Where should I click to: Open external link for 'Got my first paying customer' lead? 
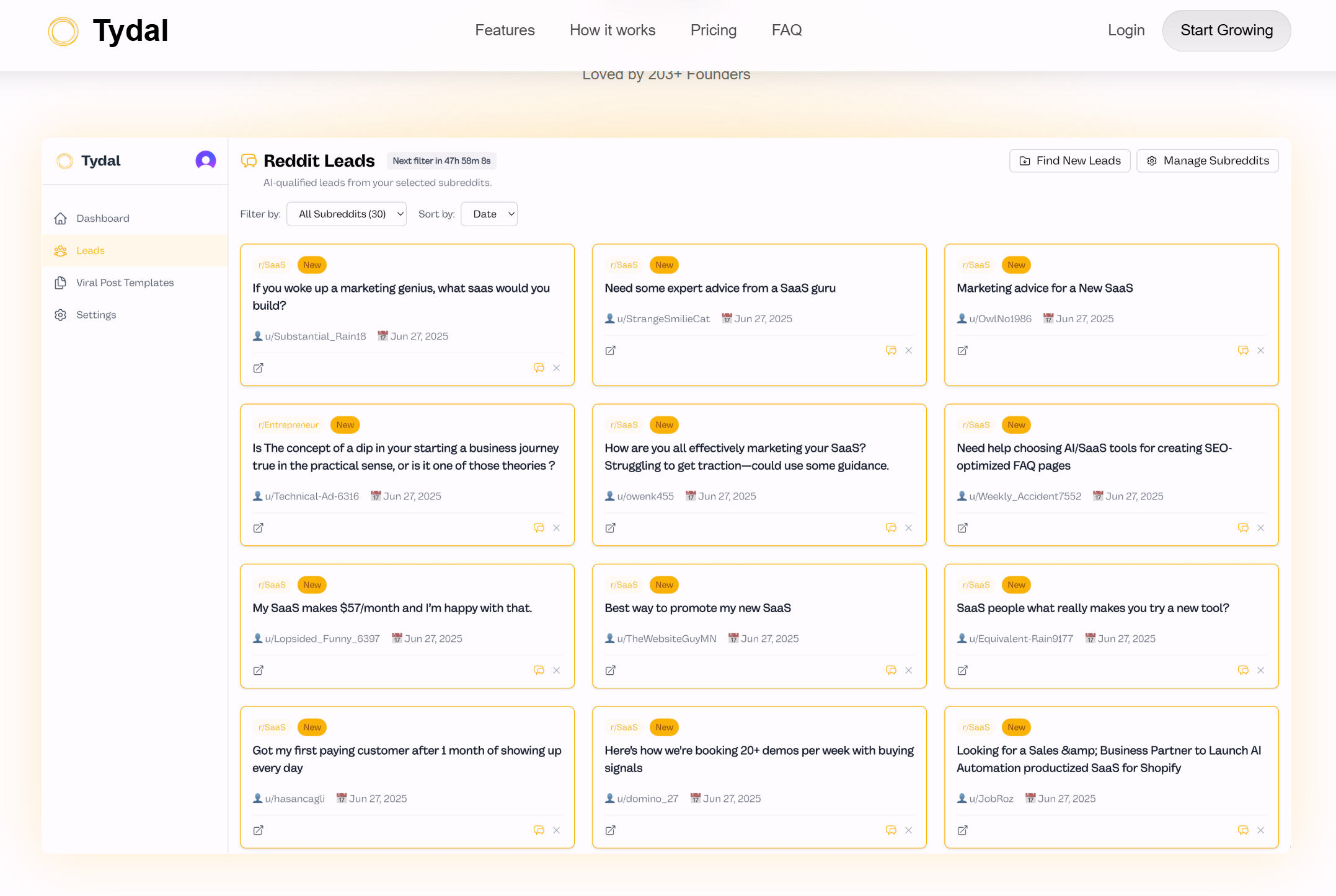tap(259, 830)
